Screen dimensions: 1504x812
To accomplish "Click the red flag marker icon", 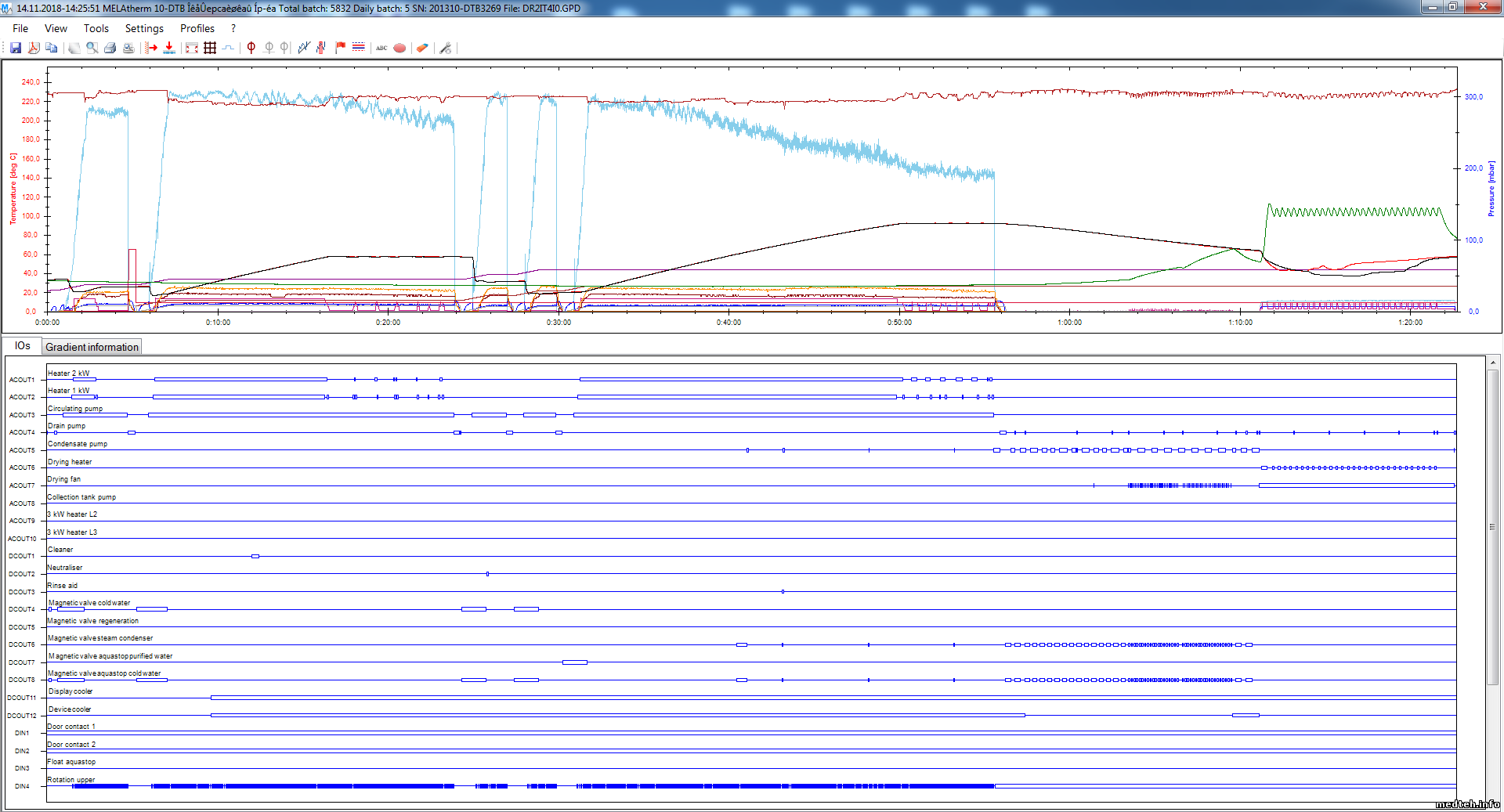I will [x=340, y=48].
